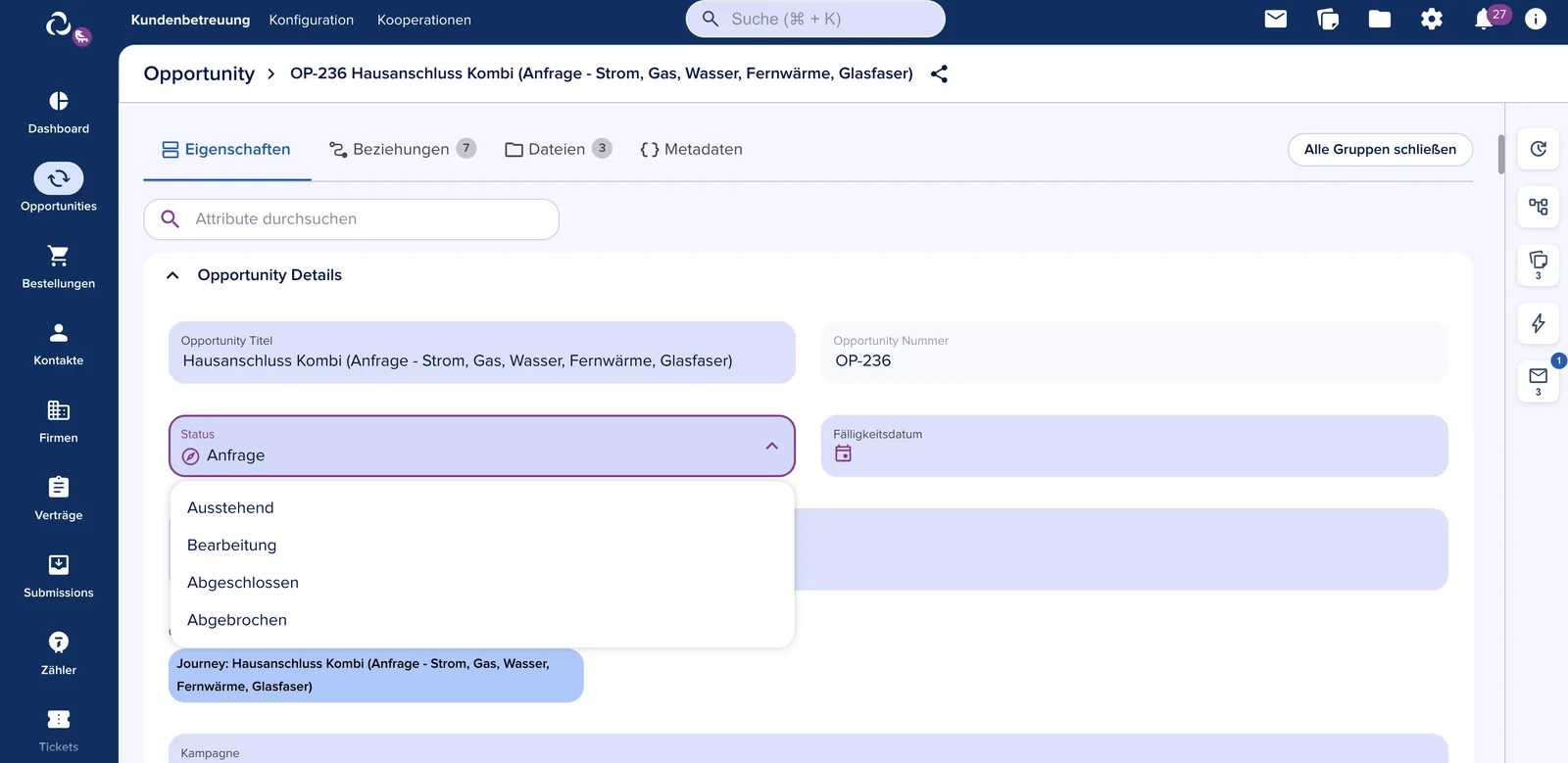Click the Journey Hausanschluss Kombi chip
Screen dimensions: 1568x763
[x=376, y=675]
